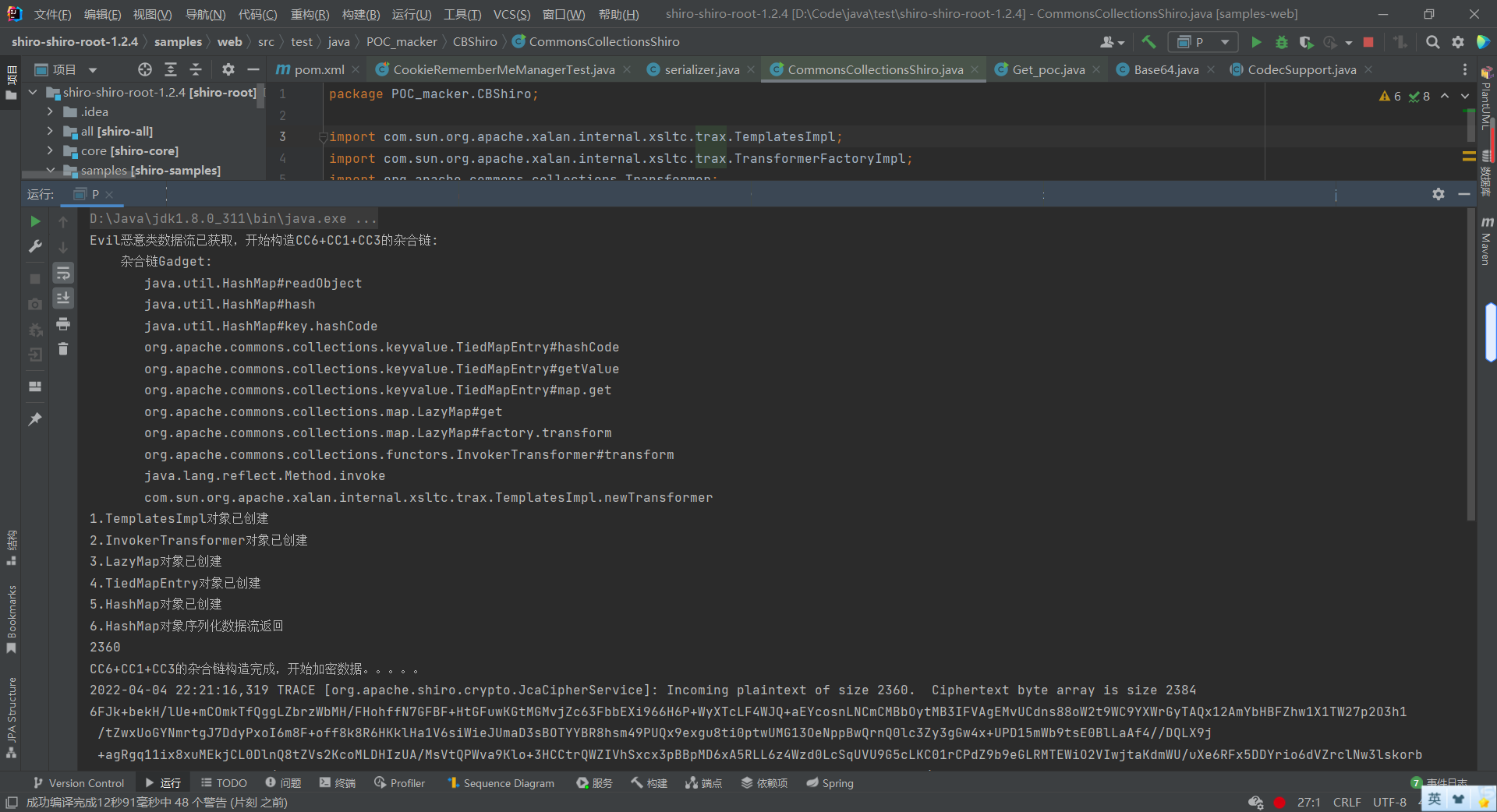
Task: Open run configuration wrench icon in Run panel
Action: pos(35,246)
